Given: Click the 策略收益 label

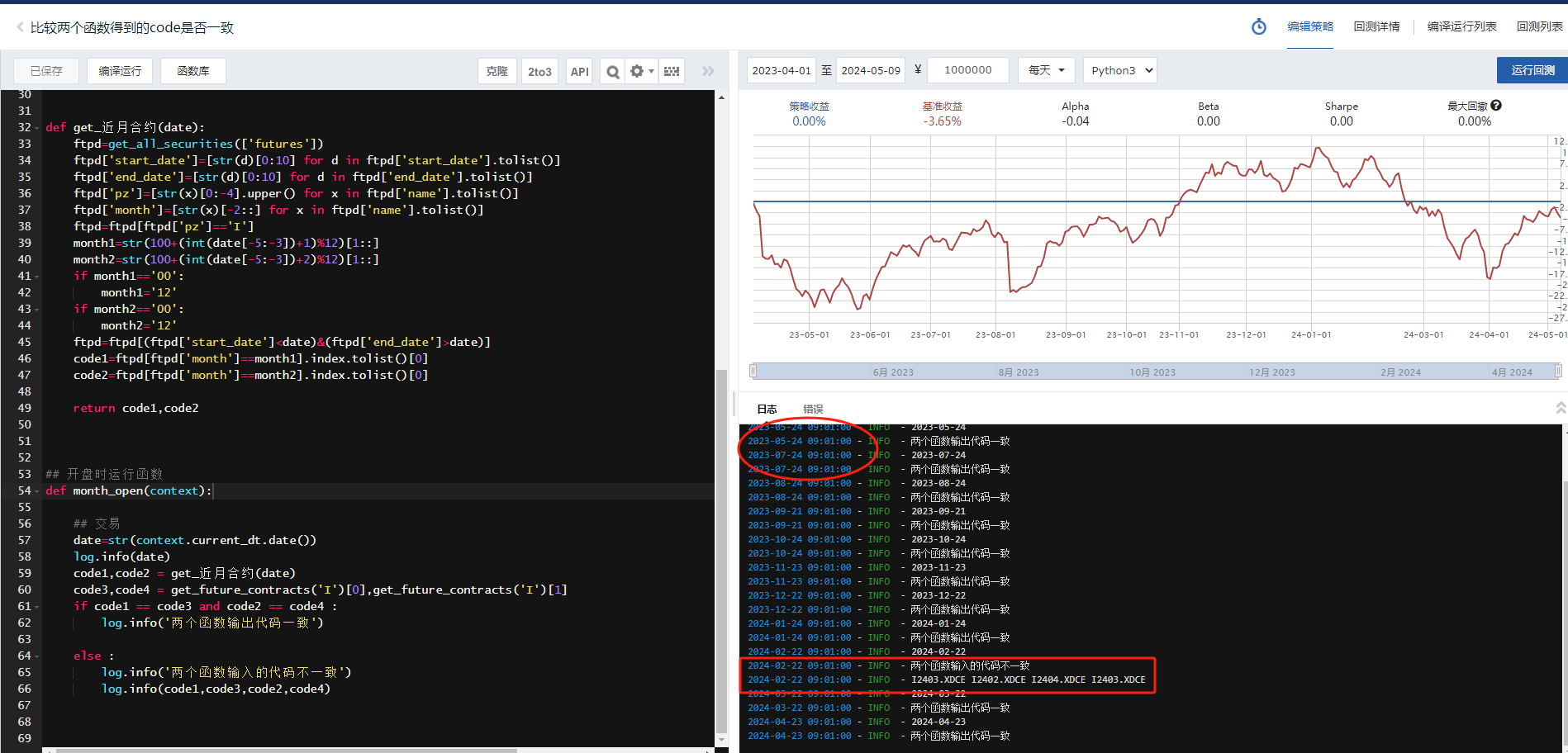Looking at the screenshot, I should (809, 106).
